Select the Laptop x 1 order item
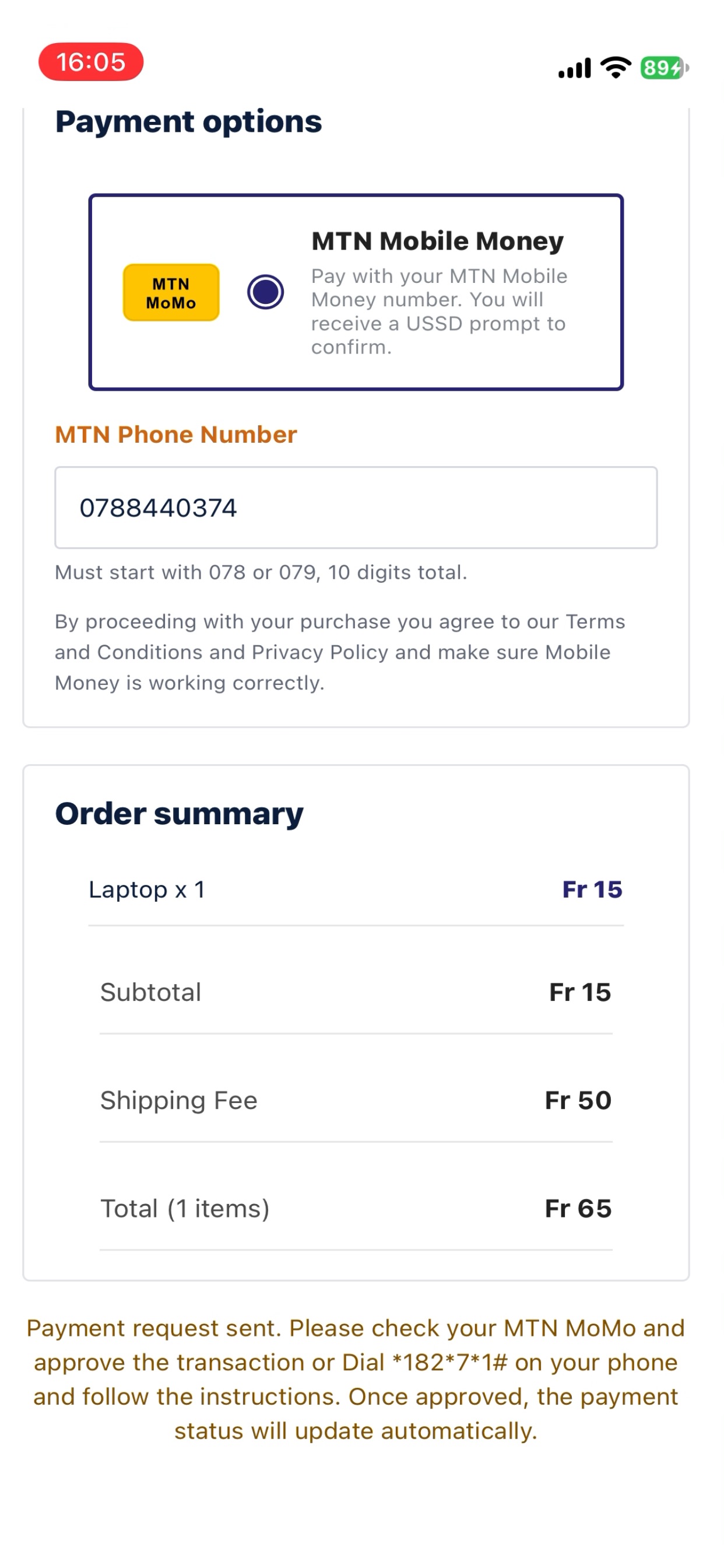Viewport: 724px width, 1568px height. [356, 890]
